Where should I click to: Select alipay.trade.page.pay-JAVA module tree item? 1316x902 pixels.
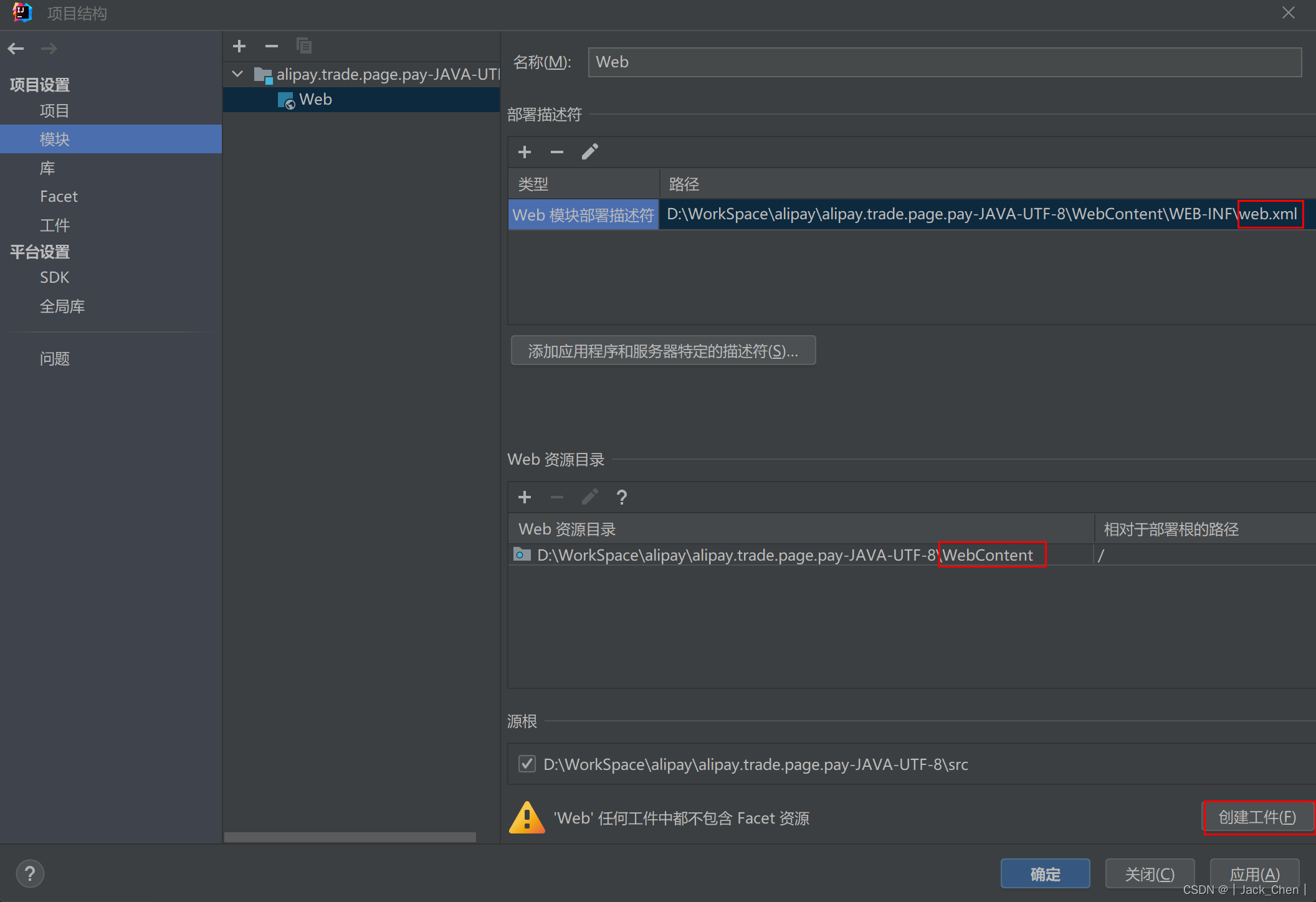point(361,75)
